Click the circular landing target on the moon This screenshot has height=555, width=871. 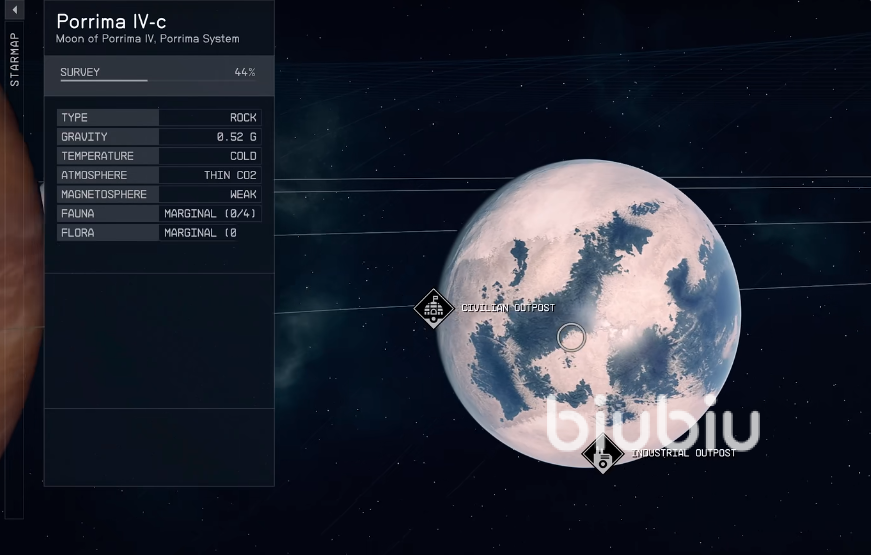(571, 337)
